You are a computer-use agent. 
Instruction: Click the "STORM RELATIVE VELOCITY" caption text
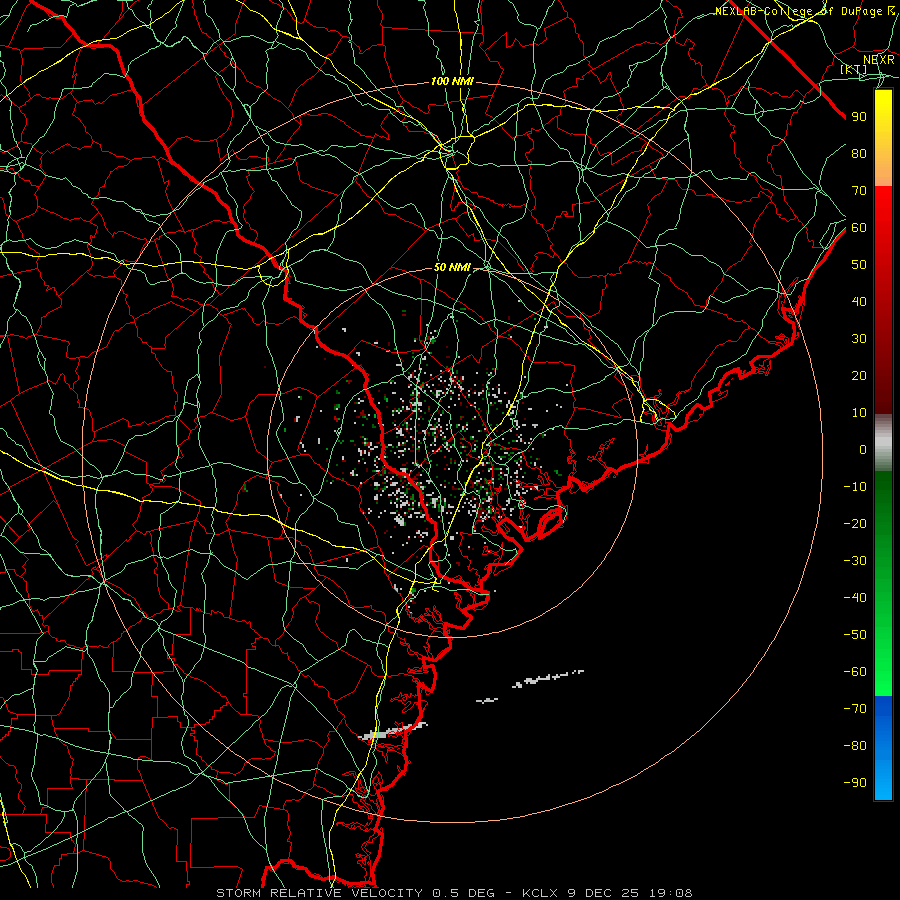pos(319,893)
